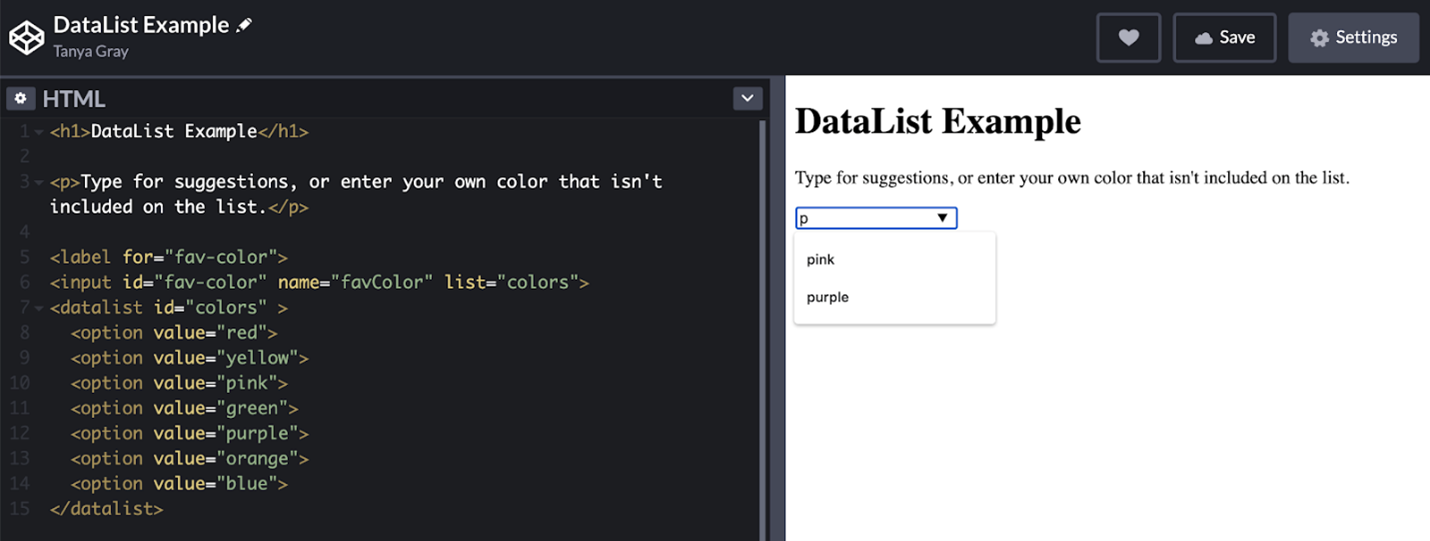
Task: Click the pencil icon to edit pen title
Action: coord(244,26)
